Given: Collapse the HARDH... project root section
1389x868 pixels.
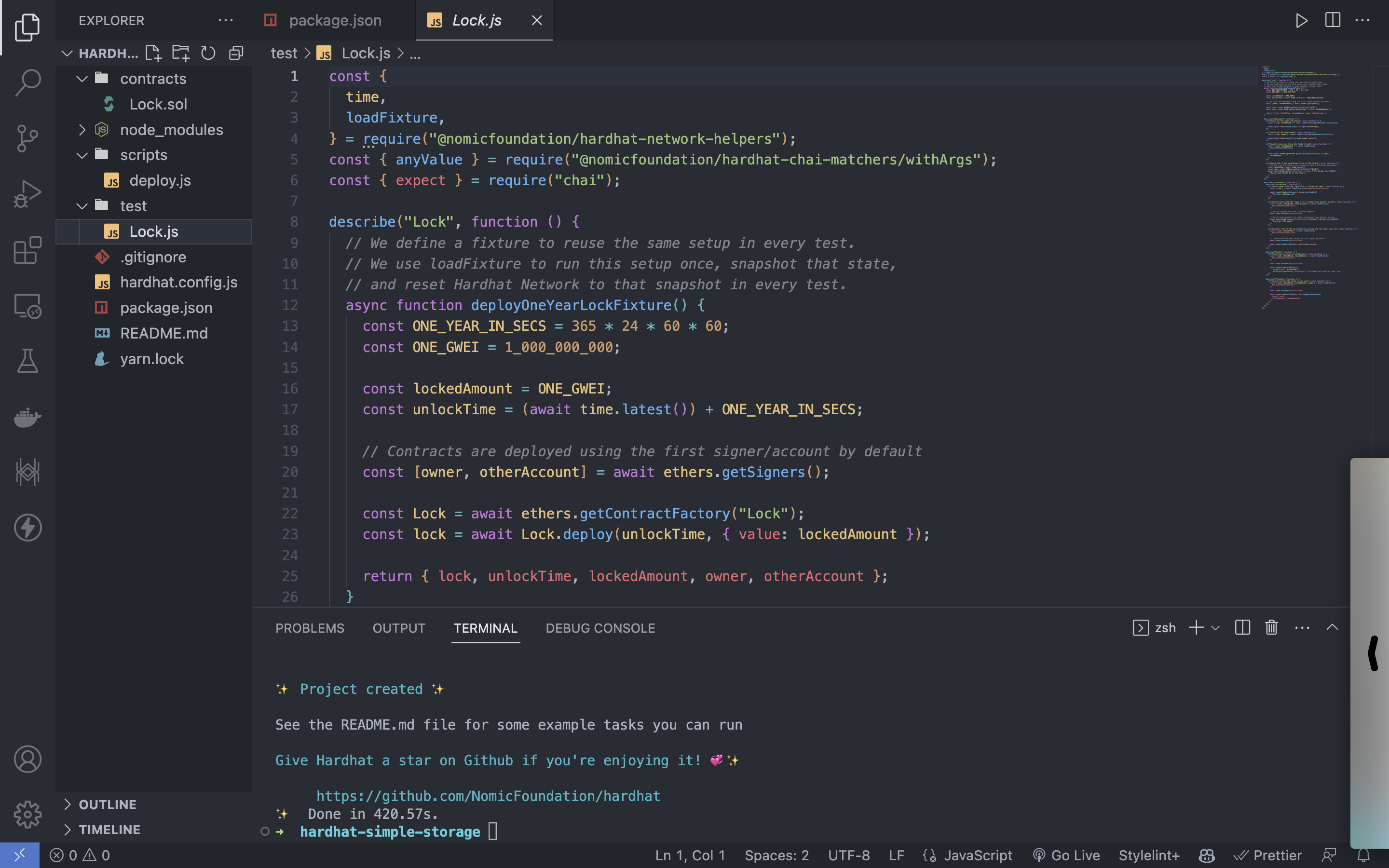Looking at the screenshot, I should point(67,54).
